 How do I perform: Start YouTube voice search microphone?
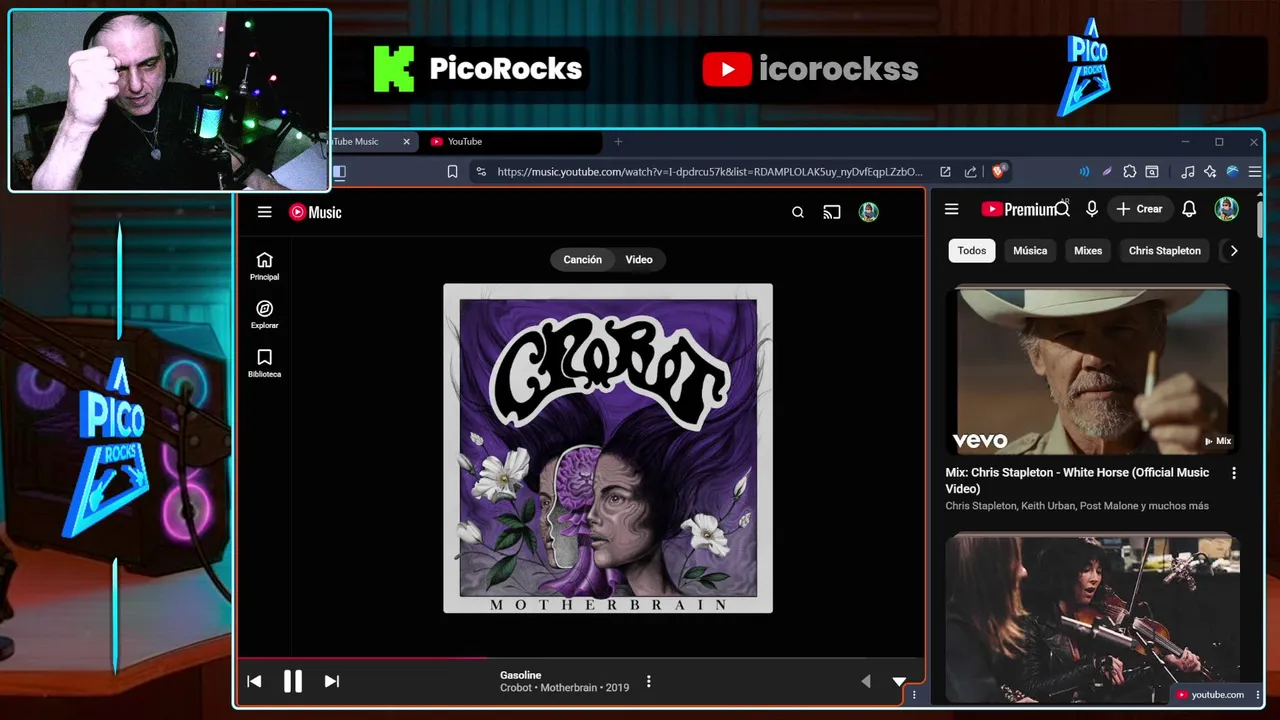[x=1092, y=209]
